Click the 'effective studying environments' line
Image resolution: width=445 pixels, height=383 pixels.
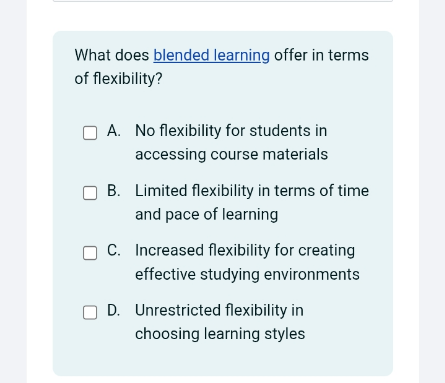[x=247, y=275]
